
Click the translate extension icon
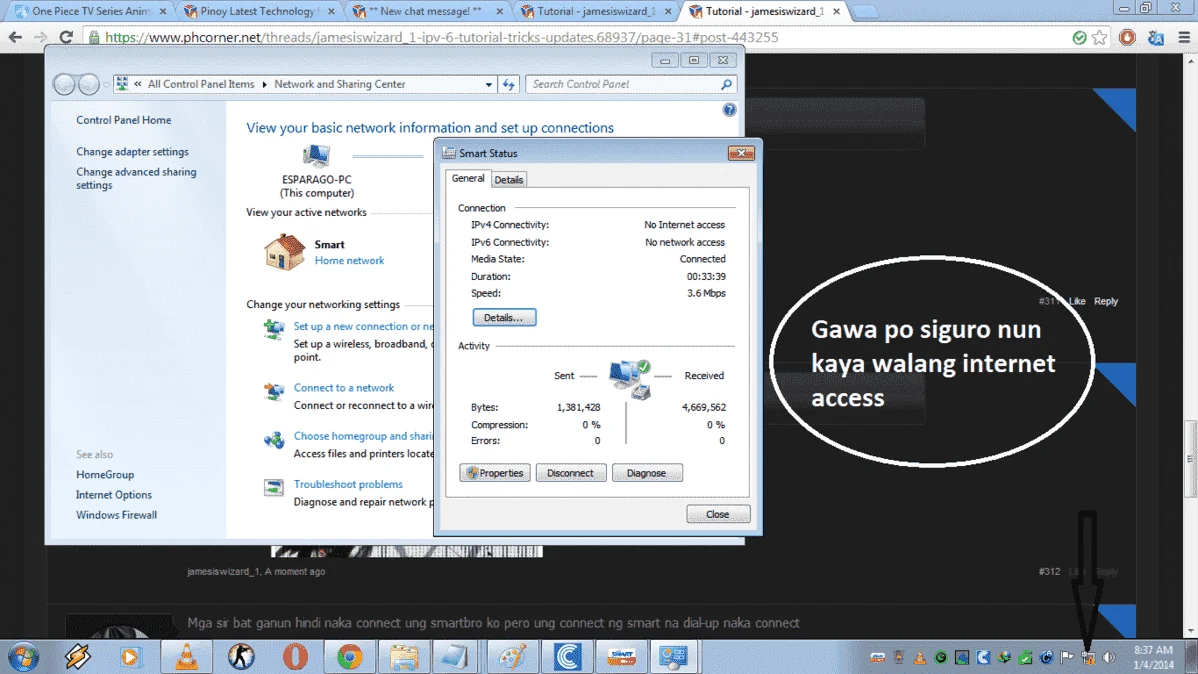click(x=1156, y=37)
